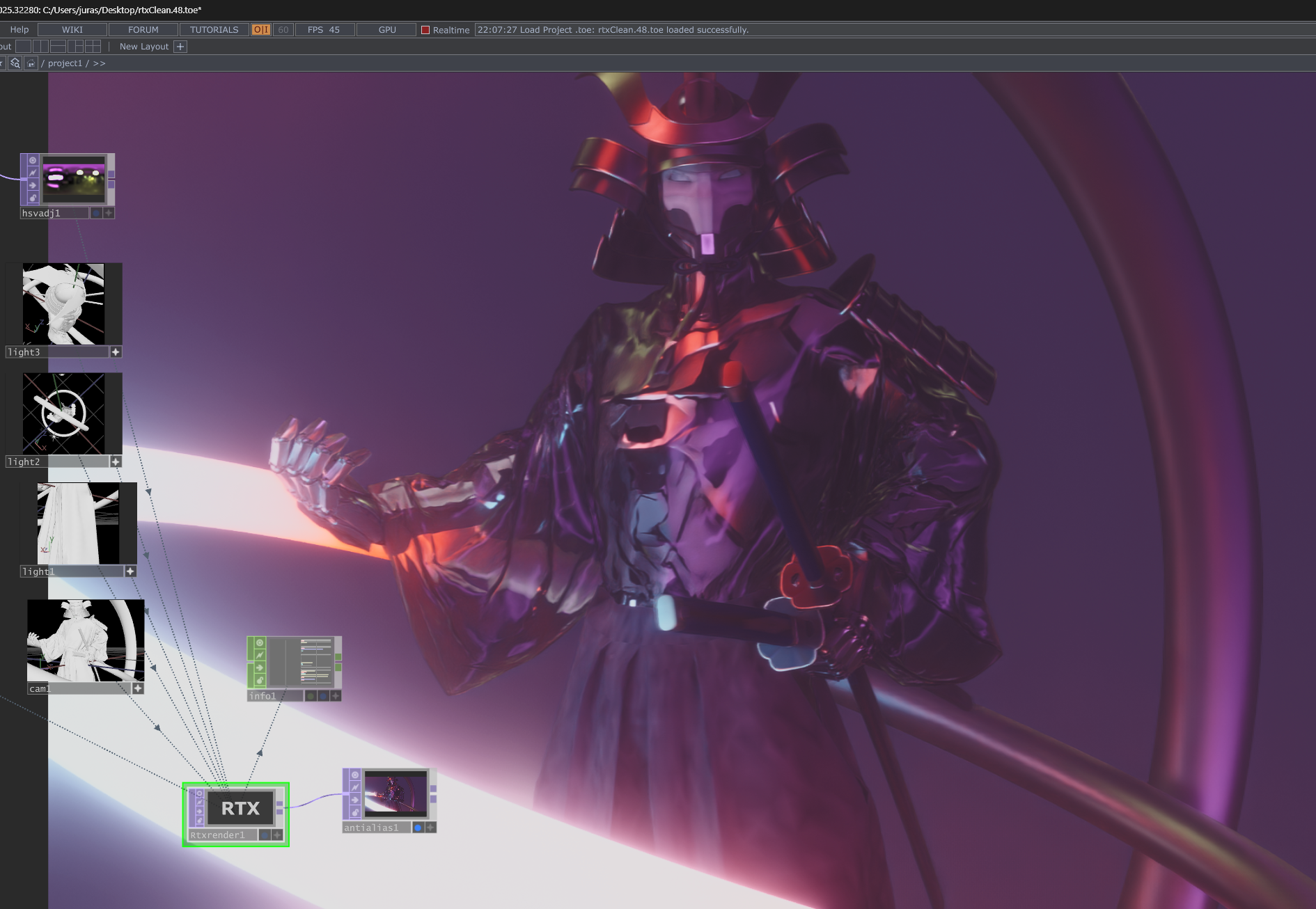Activate viewer with plus on cam1 node

[138, 688]
